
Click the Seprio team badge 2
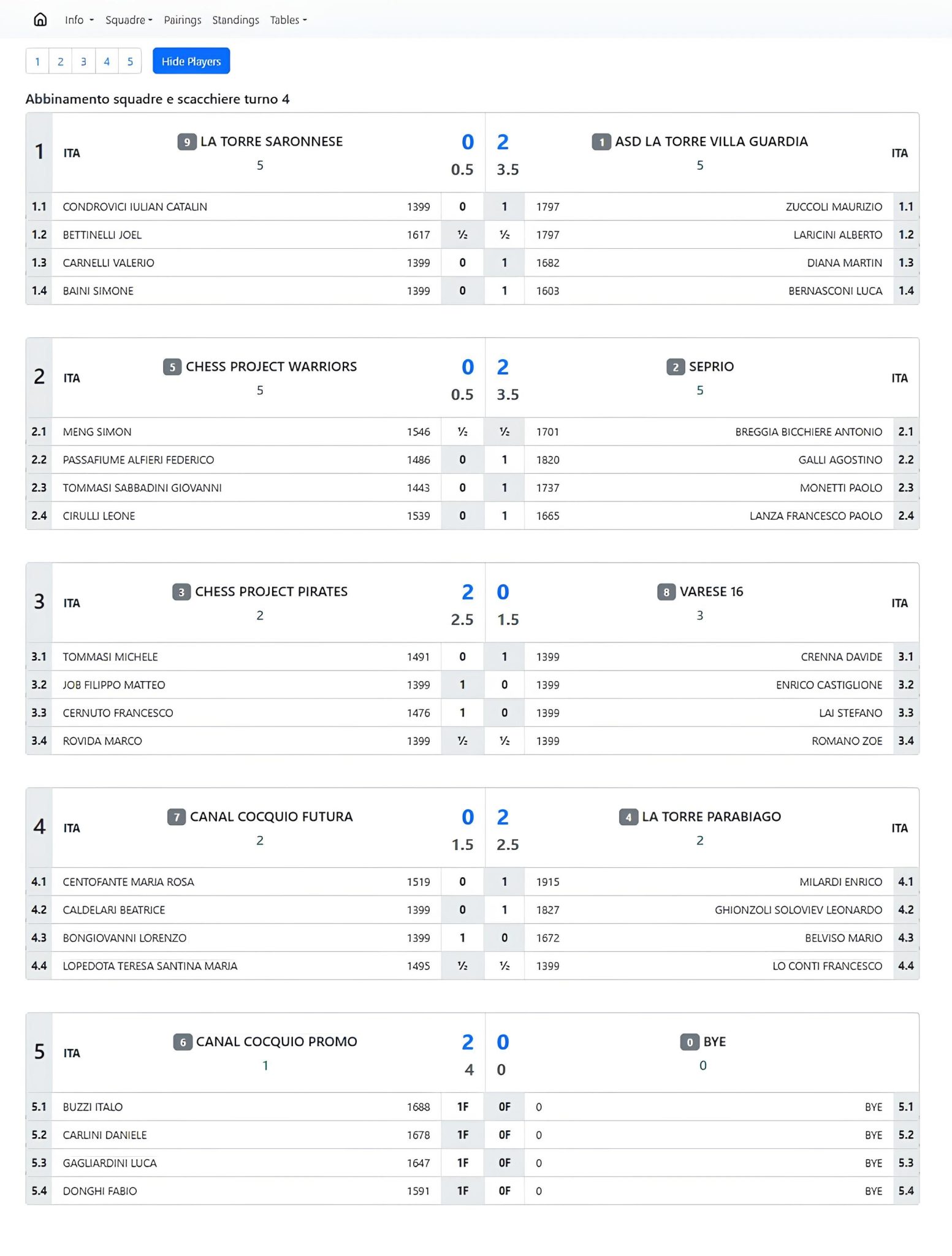pyautogui.click(x=674, y=367)
